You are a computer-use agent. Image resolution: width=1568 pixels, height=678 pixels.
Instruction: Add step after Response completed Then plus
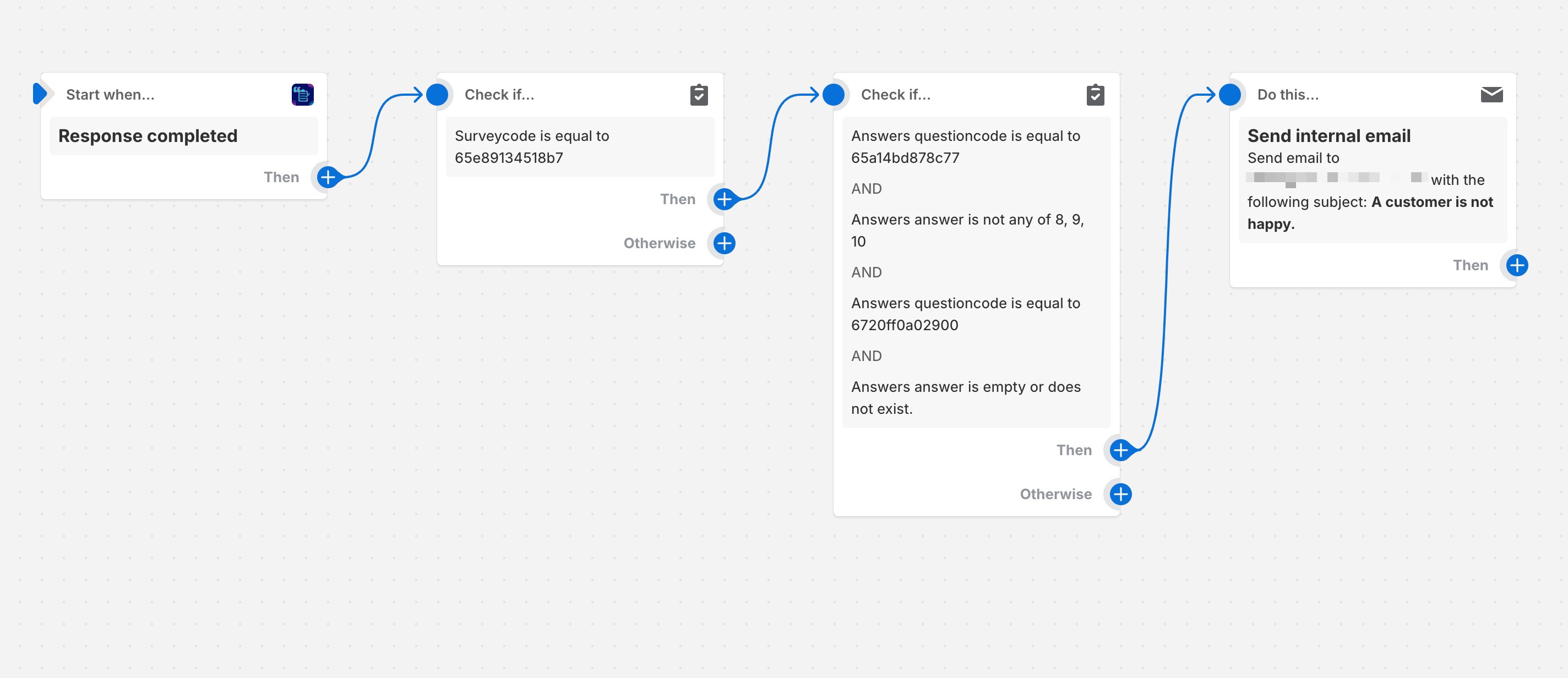328,177
